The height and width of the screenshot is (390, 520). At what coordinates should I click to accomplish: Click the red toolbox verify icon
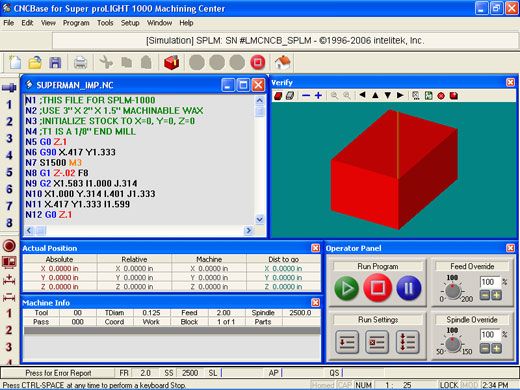(172, 62)
